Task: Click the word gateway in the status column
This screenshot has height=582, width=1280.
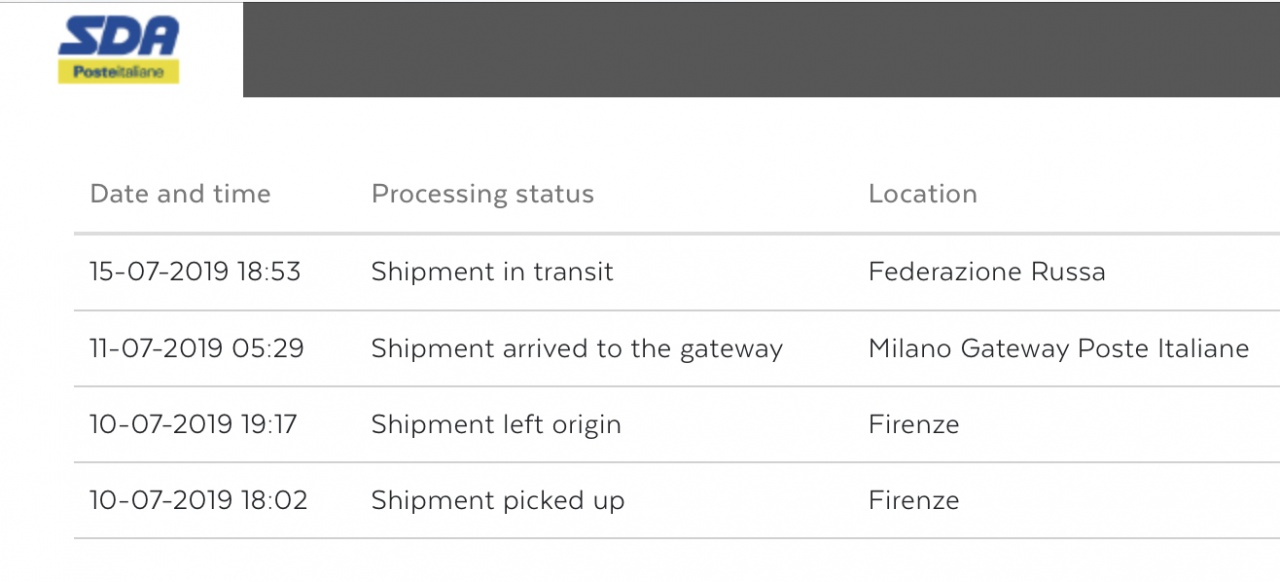Action: pyautogui.click(x=731, y=350)
